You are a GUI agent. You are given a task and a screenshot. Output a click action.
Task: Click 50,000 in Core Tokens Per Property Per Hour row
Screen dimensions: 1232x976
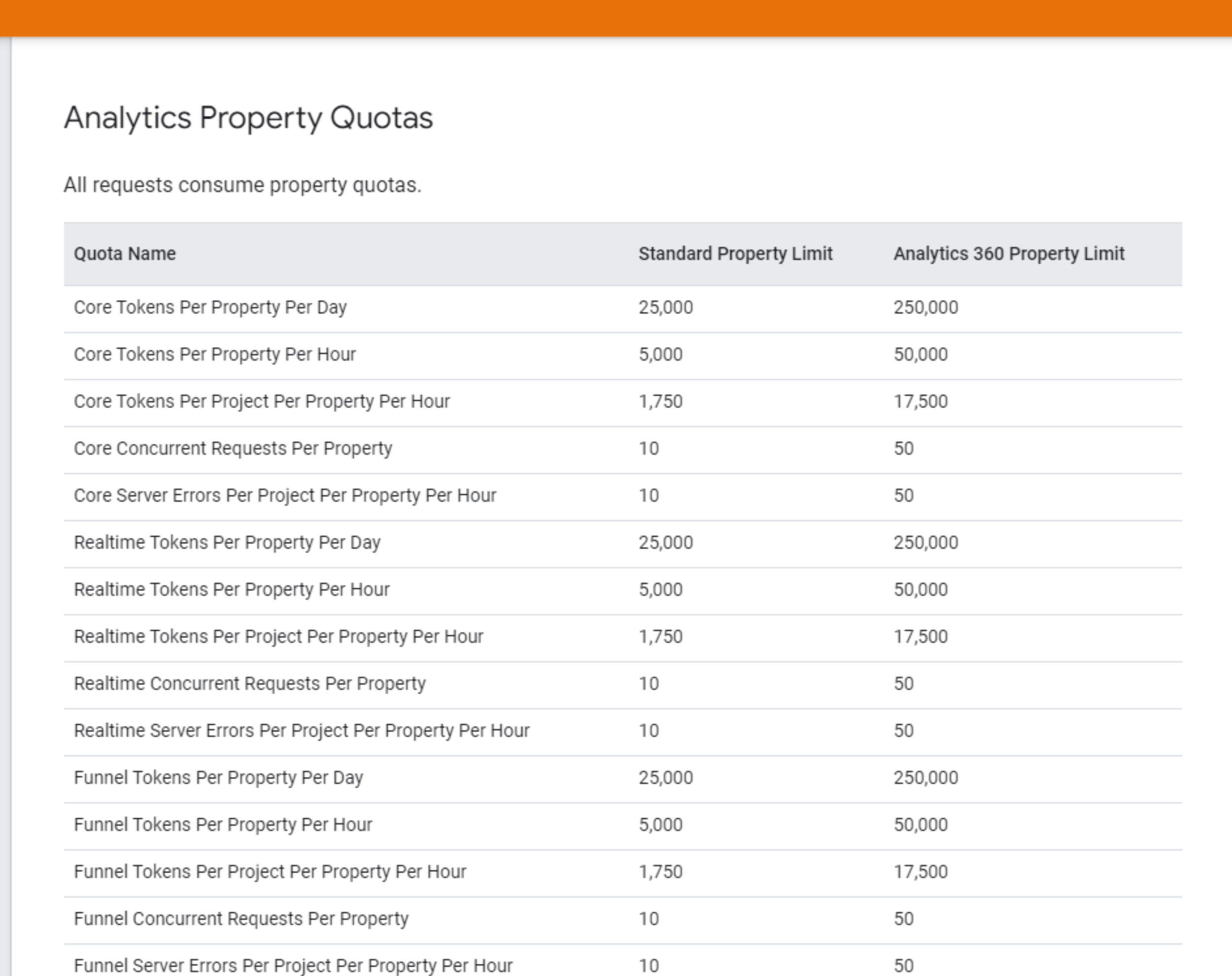click(921, 354)
